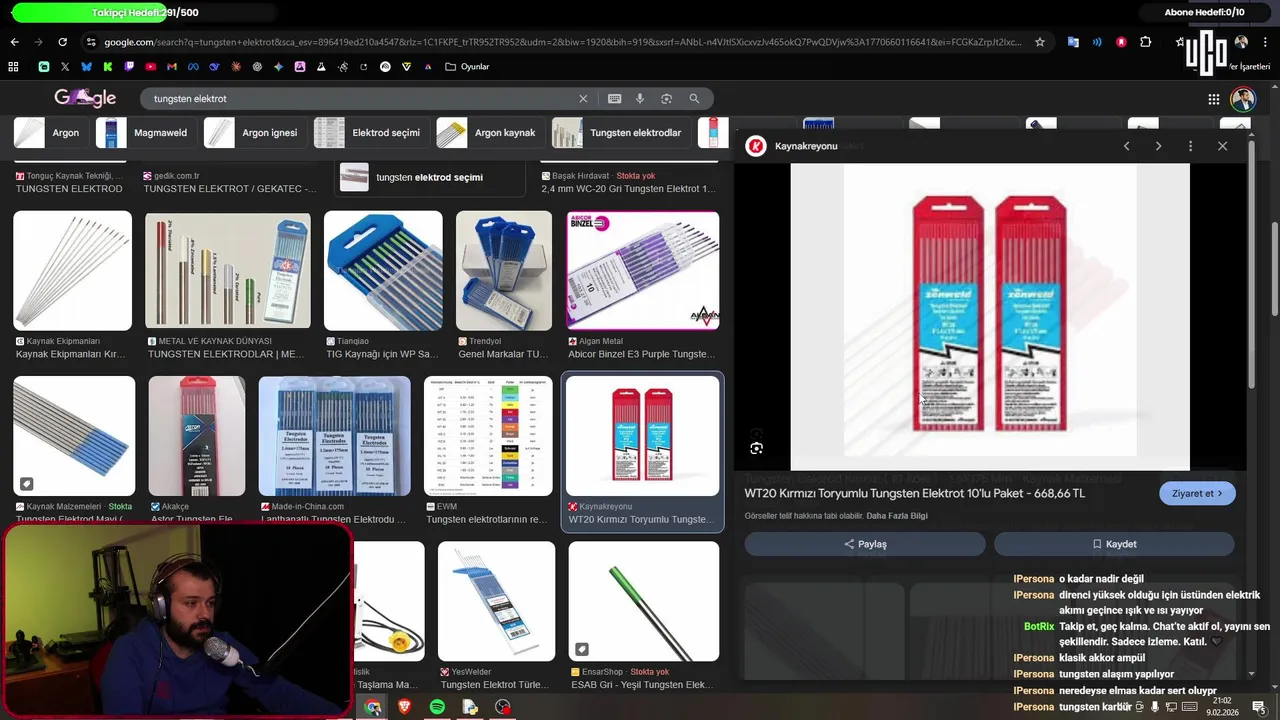The height and width of the screenshot is (720, 1280).
Task: Select the Argon iğnesi filter chip
Action: [x=254, y=132]
